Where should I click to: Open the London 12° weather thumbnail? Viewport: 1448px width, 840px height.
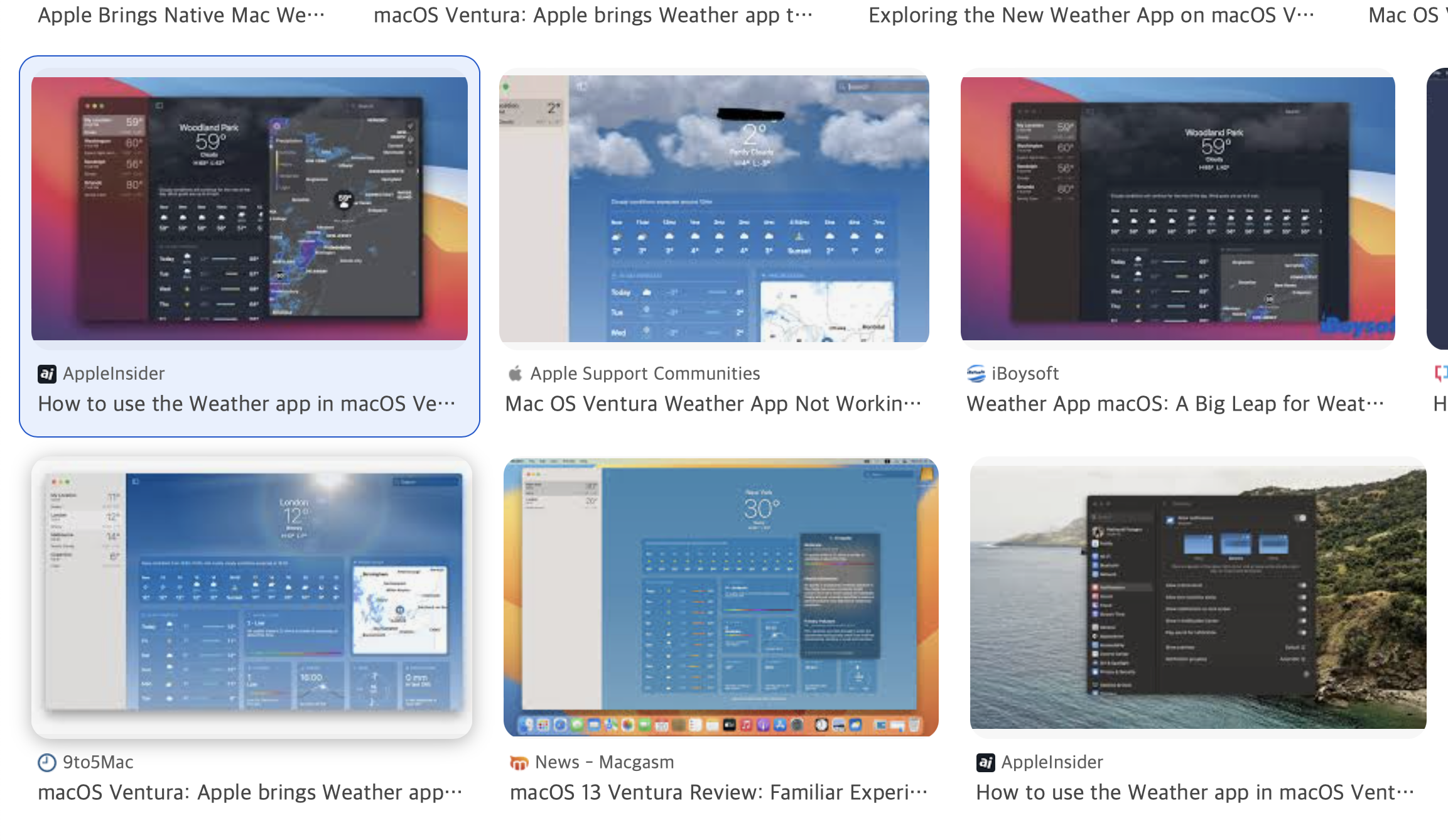pos(251,596)
